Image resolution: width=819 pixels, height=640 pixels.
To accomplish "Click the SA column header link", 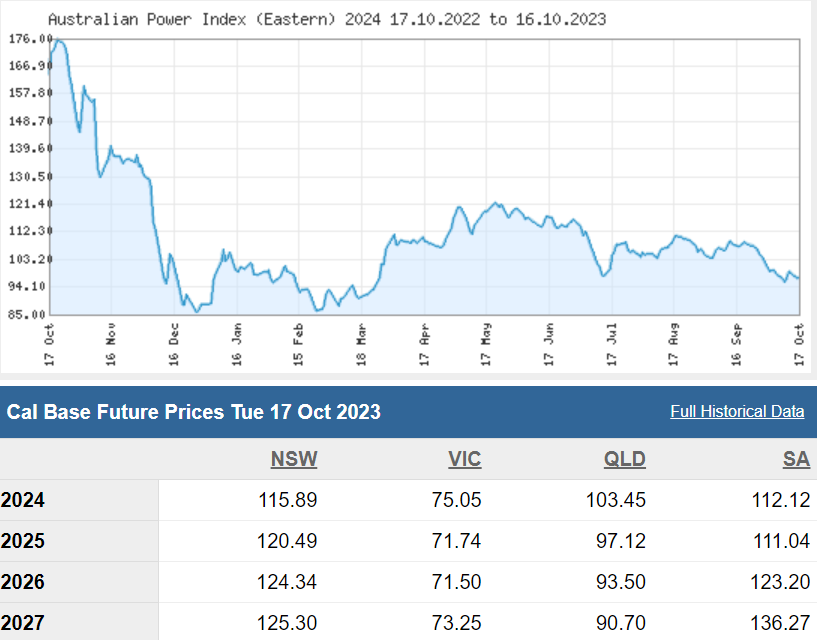I will pyautogui.click(x=796, y=459).
